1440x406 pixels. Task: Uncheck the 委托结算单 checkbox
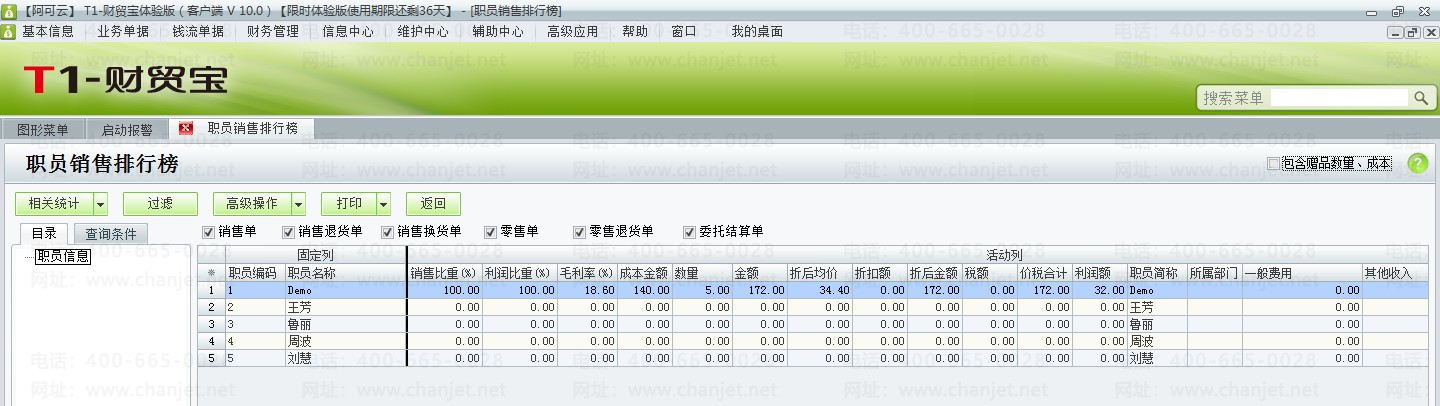[x=689, y=232]
